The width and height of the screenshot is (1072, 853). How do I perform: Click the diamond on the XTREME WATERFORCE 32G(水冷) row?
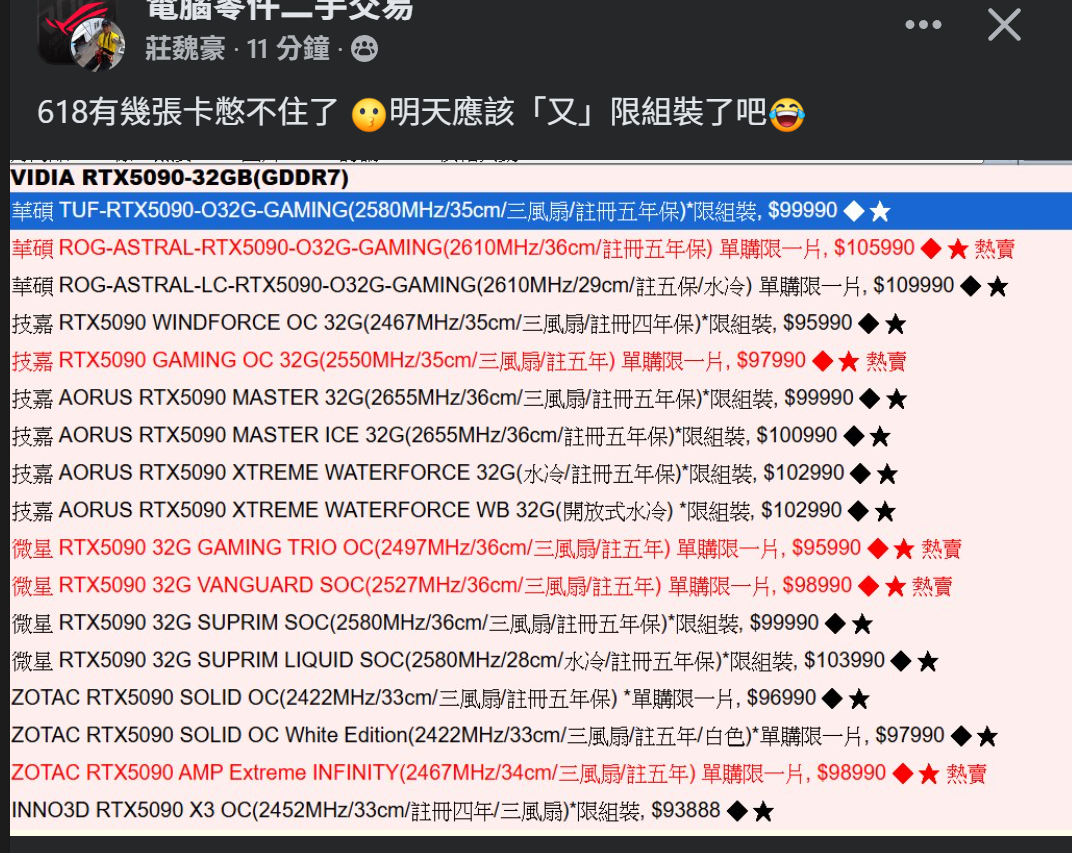[x=861, y=474]
